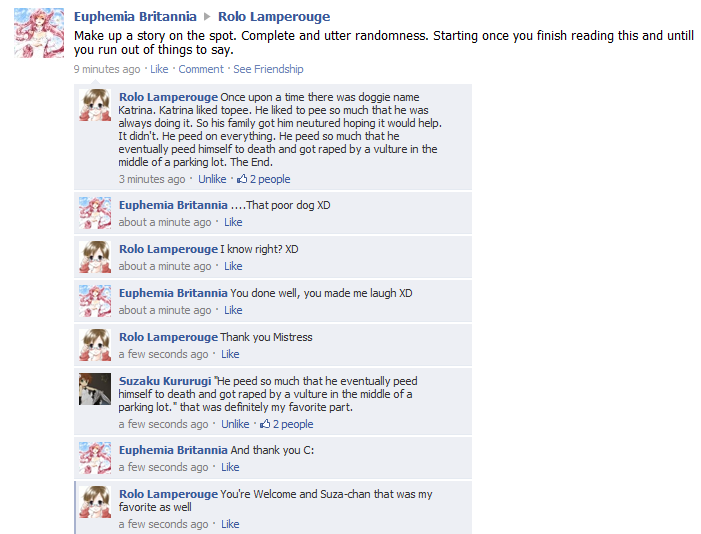Unlike Suzaku Kururugi's comment

click(235, 424)
